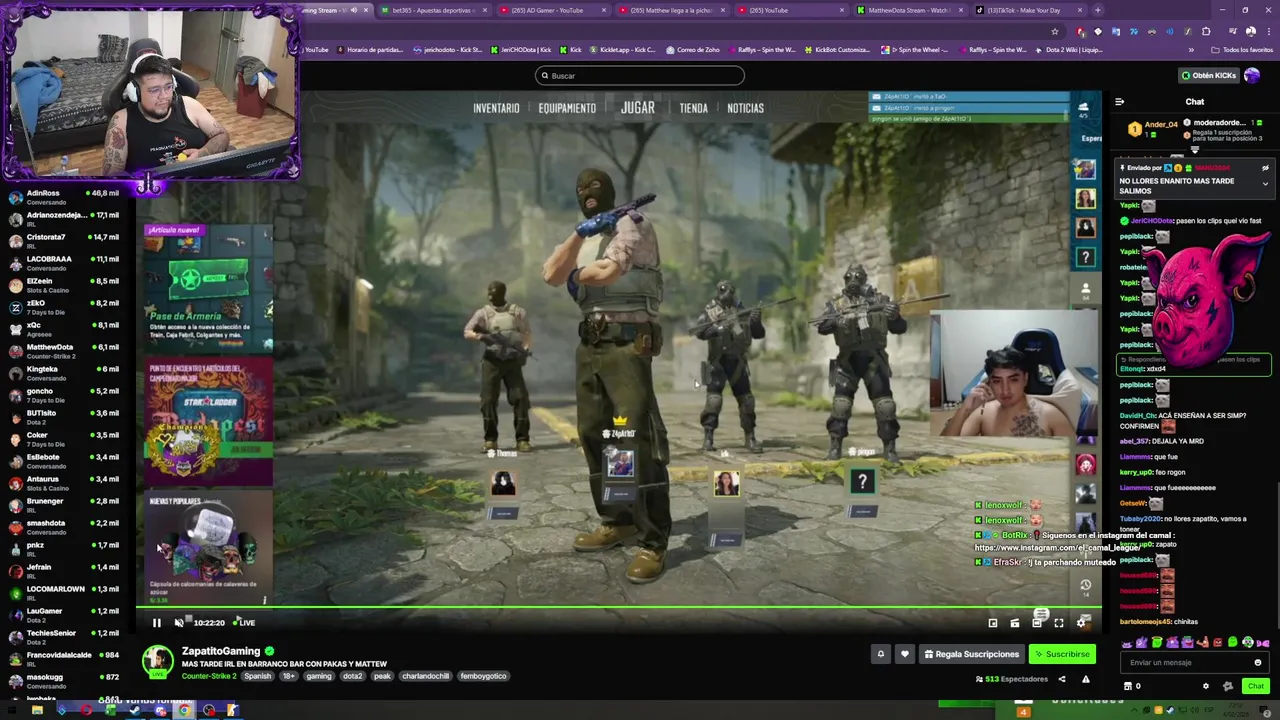Send message with green Chat button

pos(1256,686)
